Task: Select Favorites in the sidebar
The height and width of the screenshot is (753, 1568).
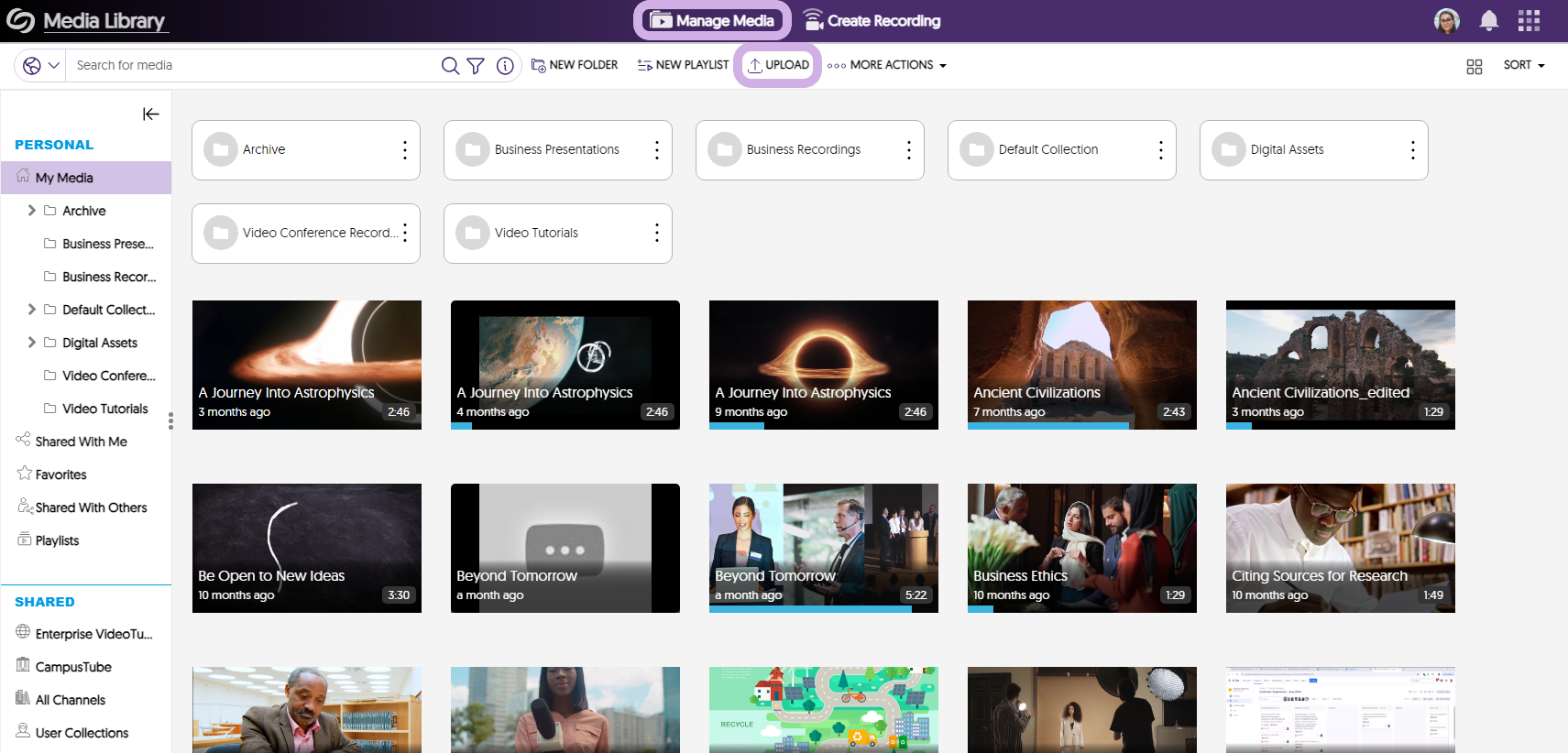Action: [x=60, y=475]
